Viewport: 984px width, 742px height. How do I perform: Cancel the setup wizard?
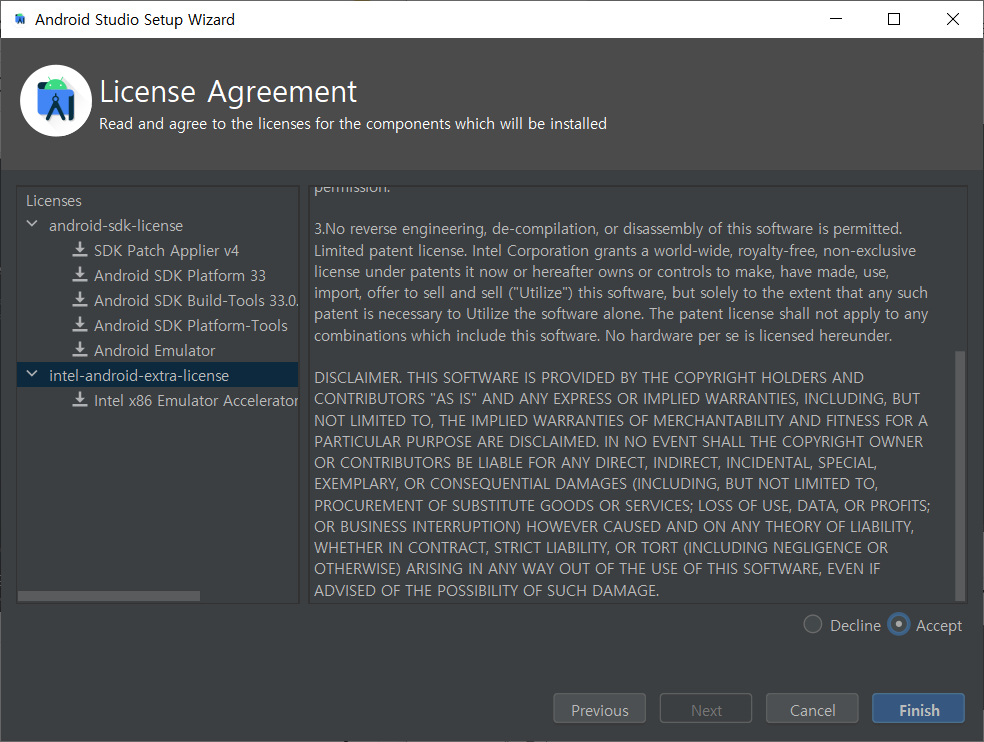coord(812,709)
